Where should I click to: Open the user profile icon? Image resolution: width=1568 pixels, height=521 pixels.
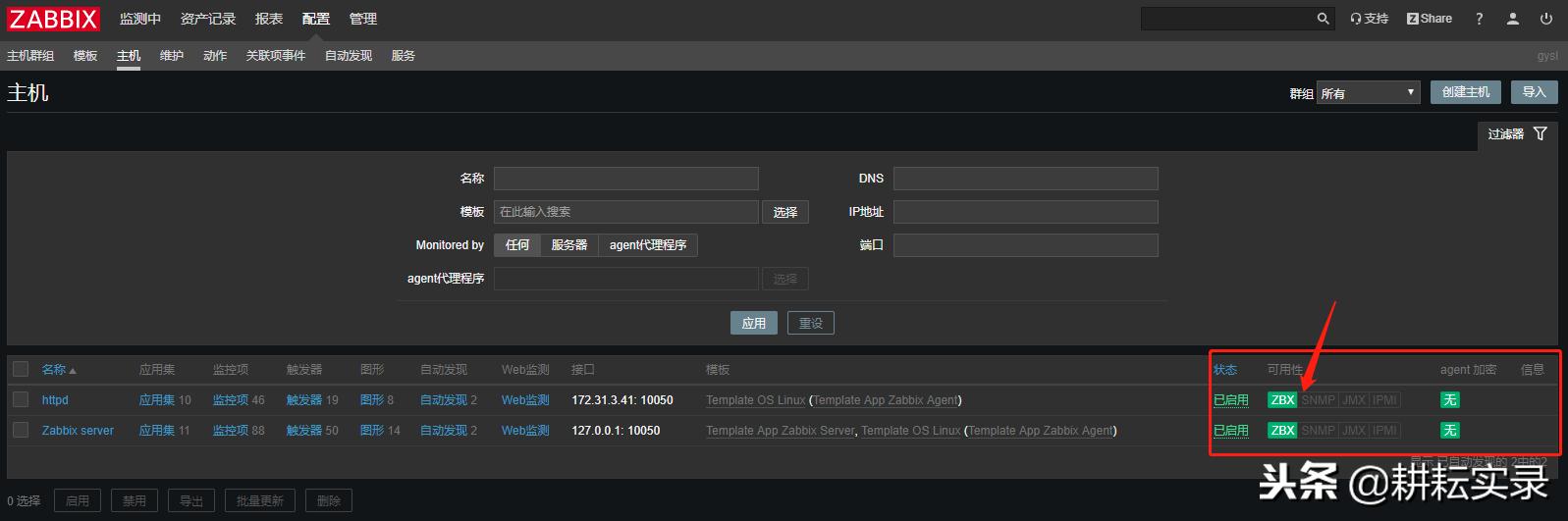point(1513,19)
